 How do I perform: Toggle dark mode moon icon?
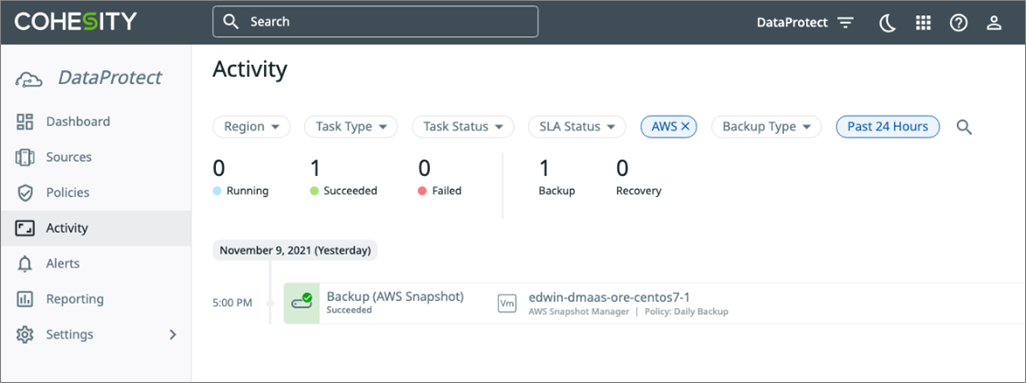tap(887, 23)
